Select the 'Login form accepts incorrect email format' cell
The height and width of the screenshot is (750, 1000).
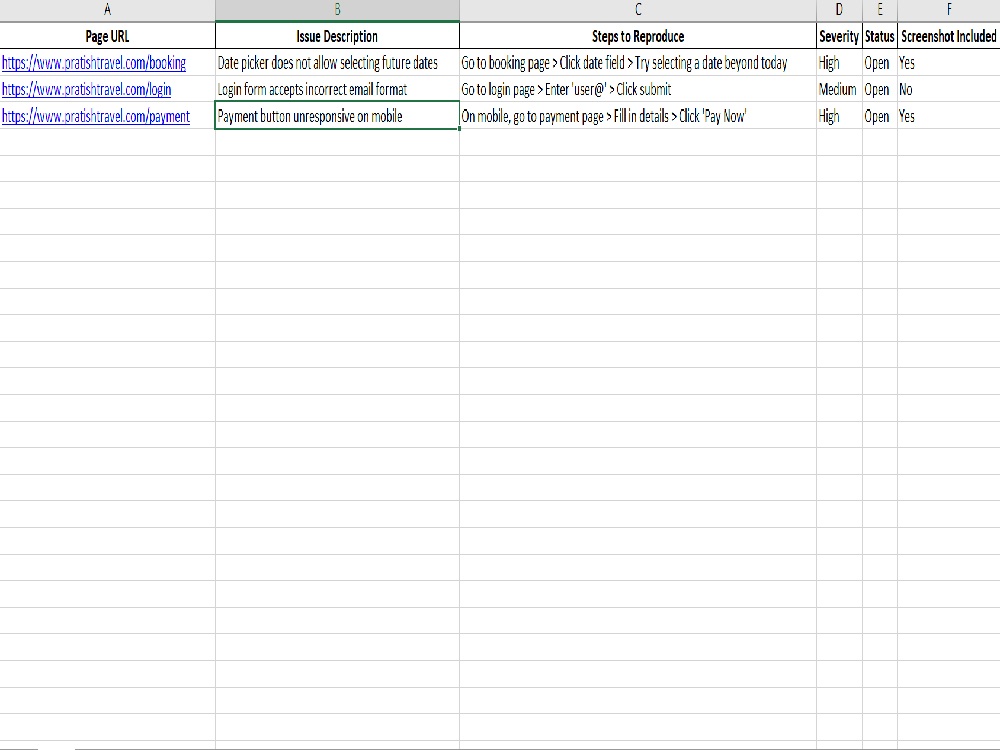[337, 89]
